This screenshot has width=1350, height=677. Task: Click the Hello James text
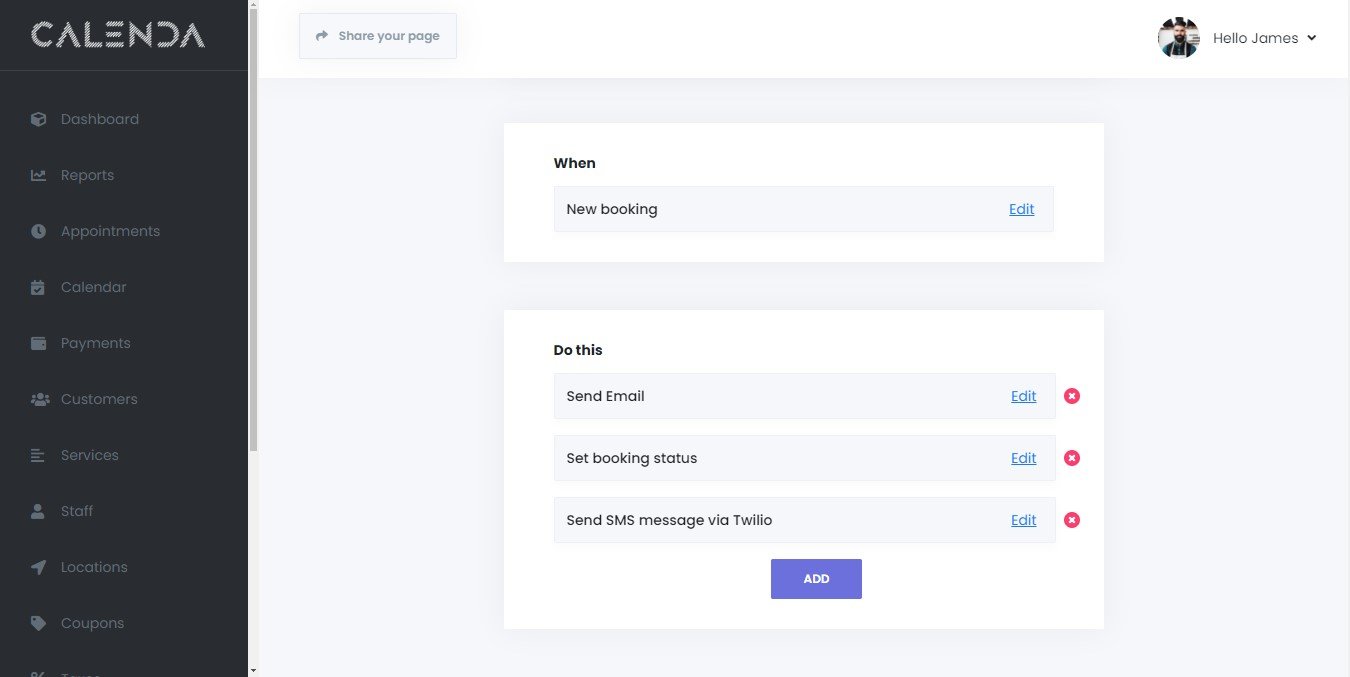1255,38
